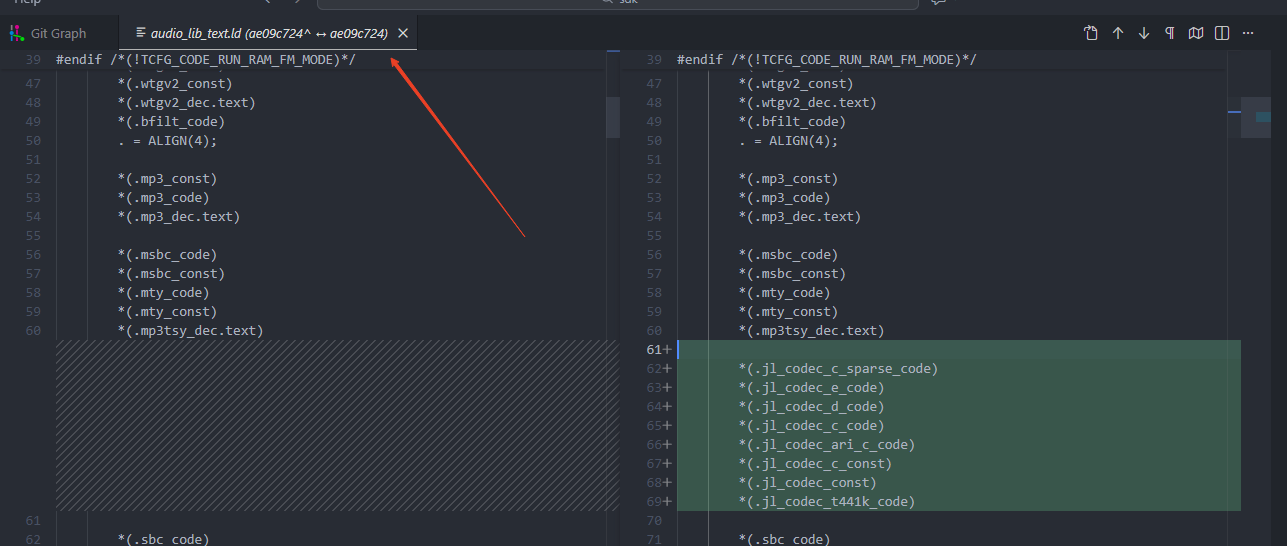This screenshot has width=1287, height=546.
Task: Click *(.mty_code) in the right pane
Action: coord(785,293)
